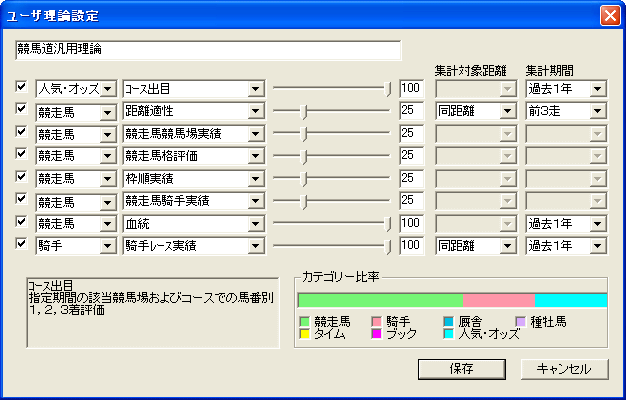
Task: Toggle the 競走馬騎手実績 row checkbox
Action: (x=21, y=199)
